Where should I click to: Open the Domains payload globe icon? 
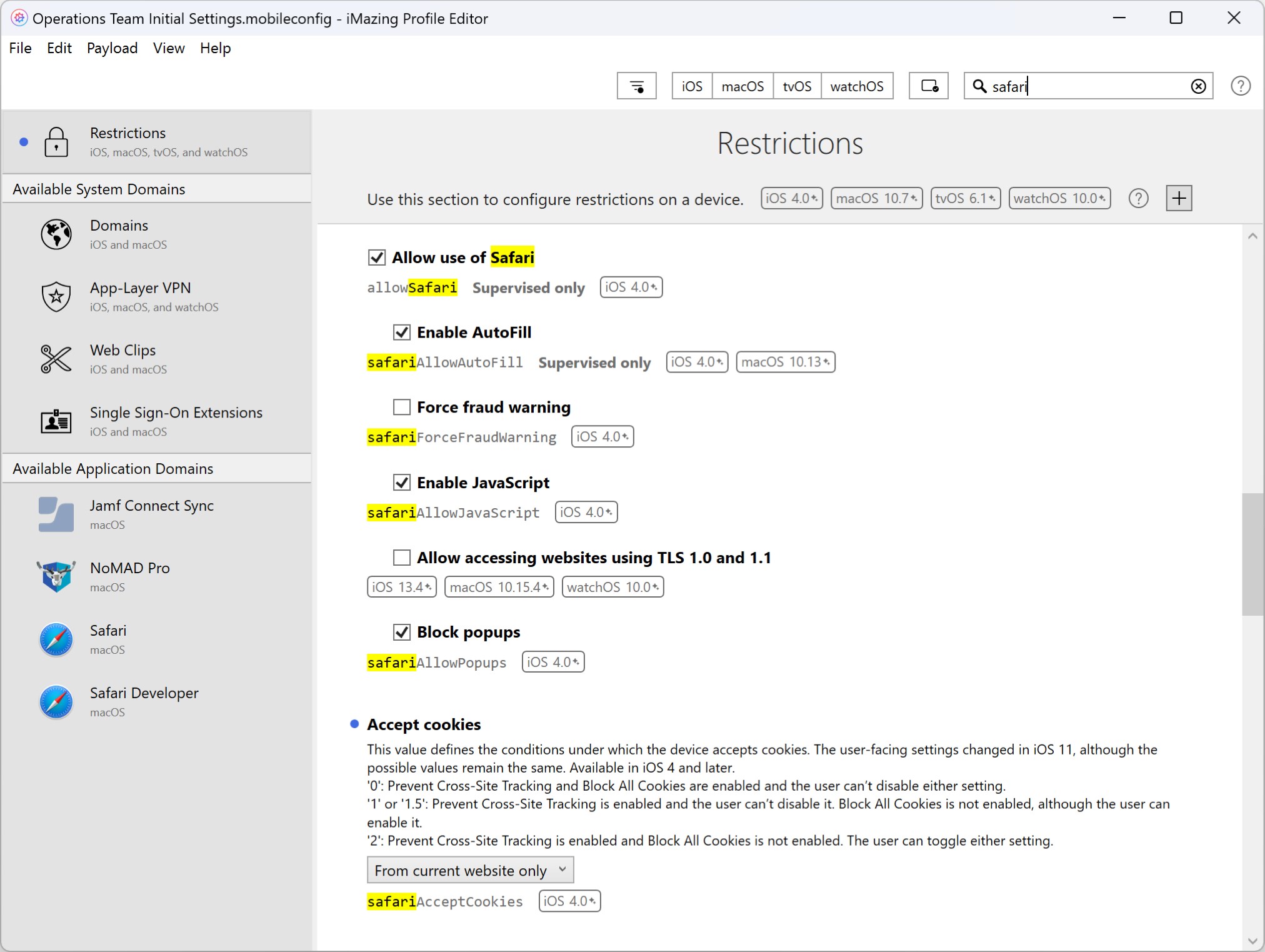click(56, 234)
